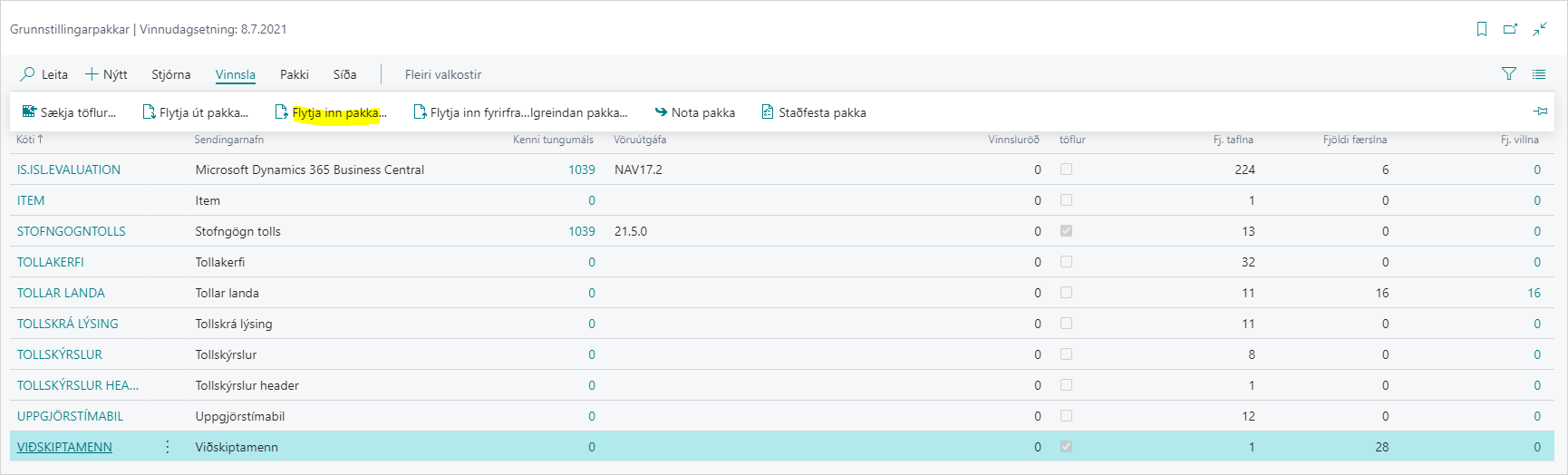Open row options menu for VIÐSKIPTAMENN
The height and width of the screenshot is (475, 1568).
pos(168,447)
